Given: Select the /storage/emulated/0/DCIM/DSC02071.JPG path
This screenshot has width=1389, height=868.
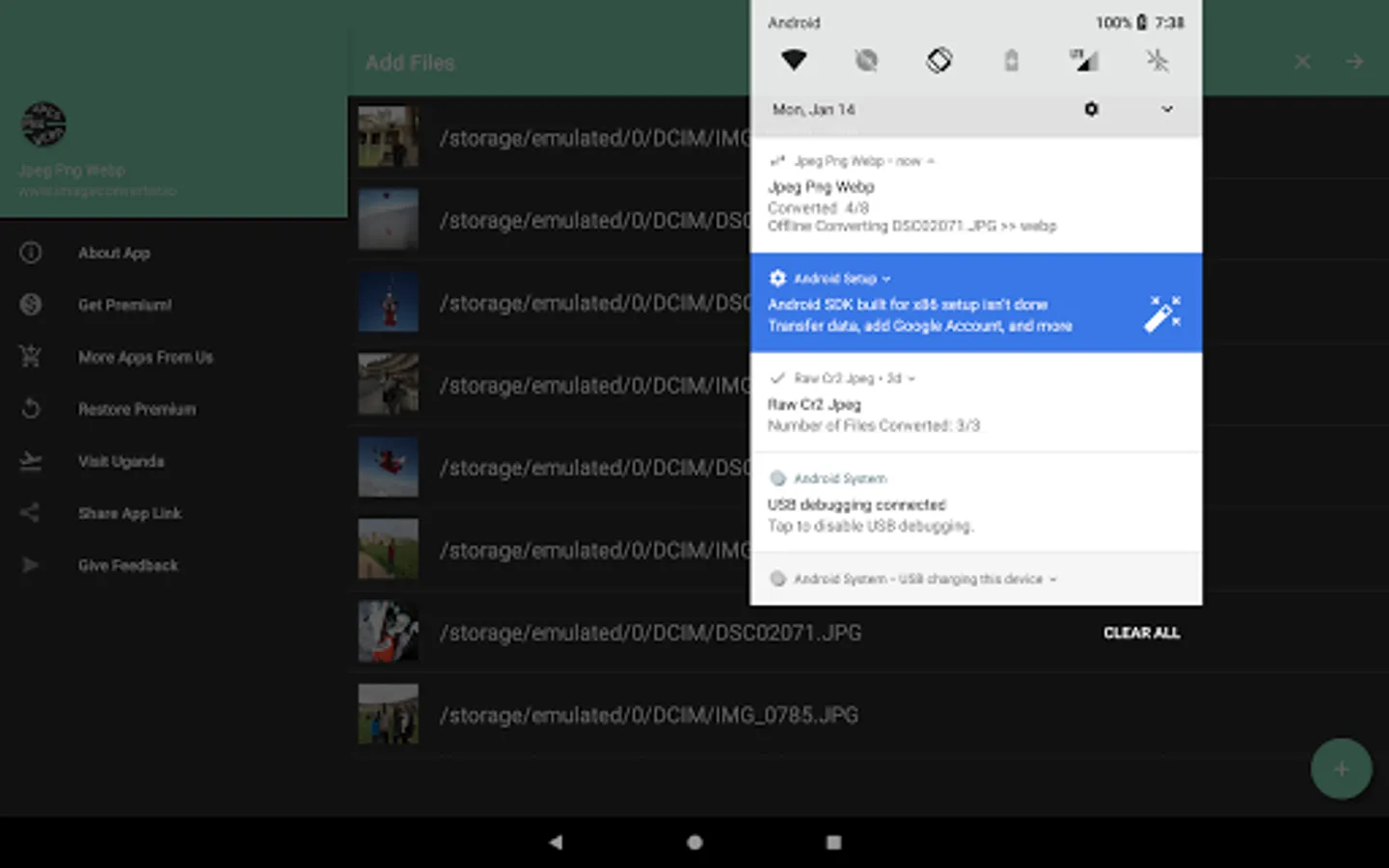Looking at the screenshot, I should (651, 633).
